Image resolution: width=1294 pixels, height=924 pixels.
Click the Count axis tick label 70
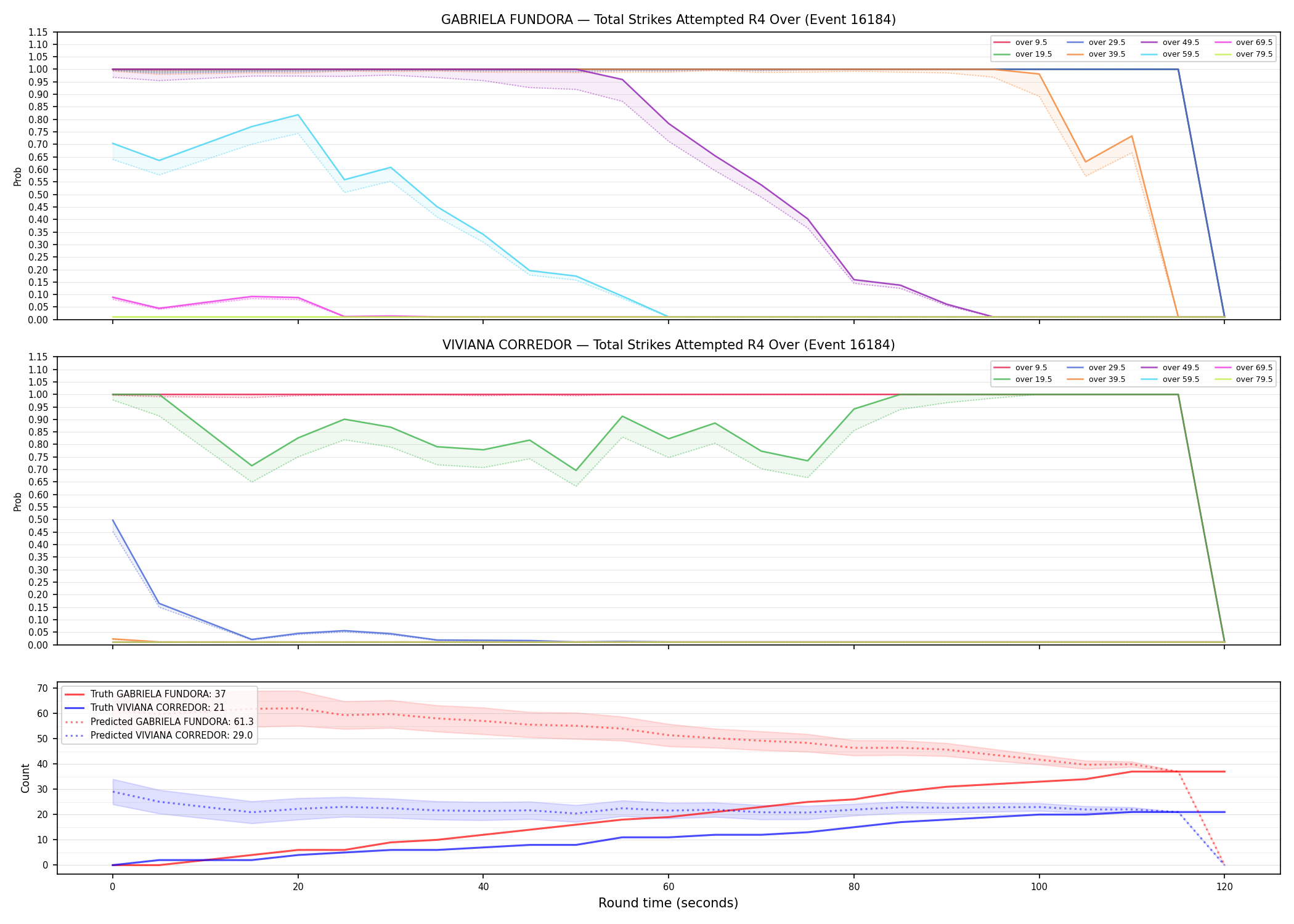pos(43,689)
